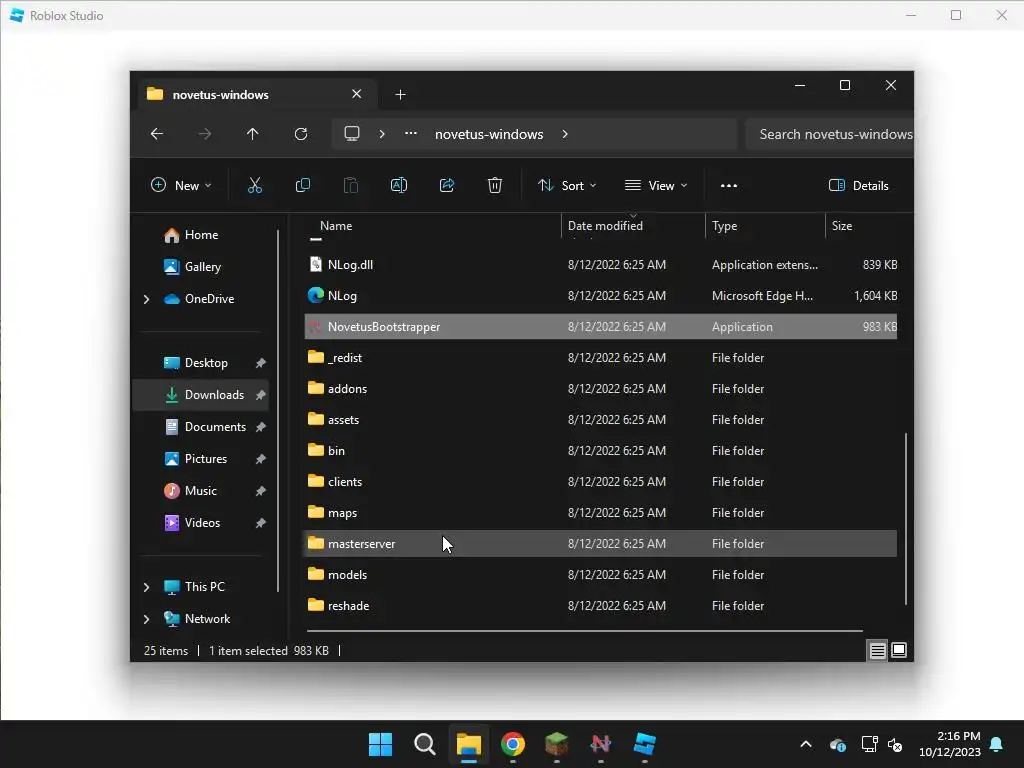Open the Sort dropdown
Image resolution: width=1024 pixels, height=768 pixels.
[567, 185]
